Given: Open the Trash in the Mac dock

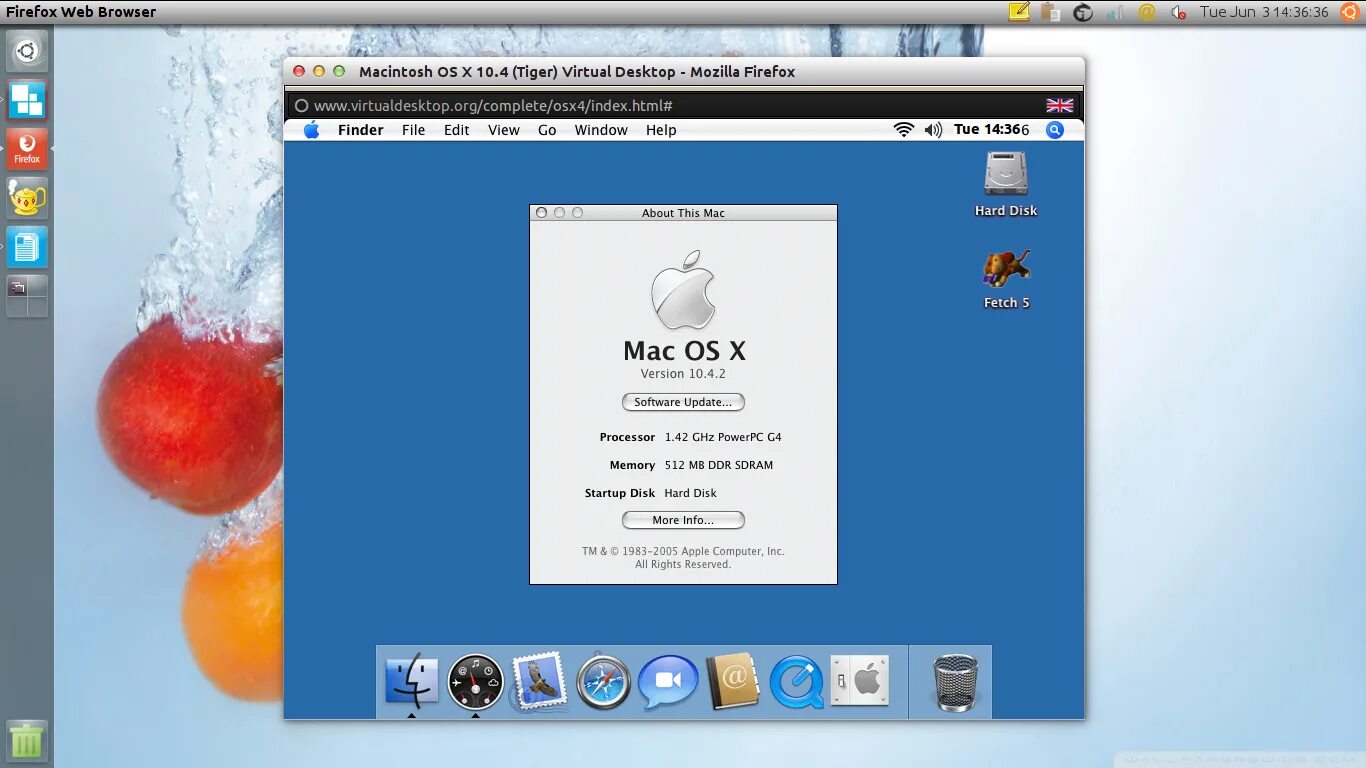Looking at the screenshot, I should pos(956,682).
